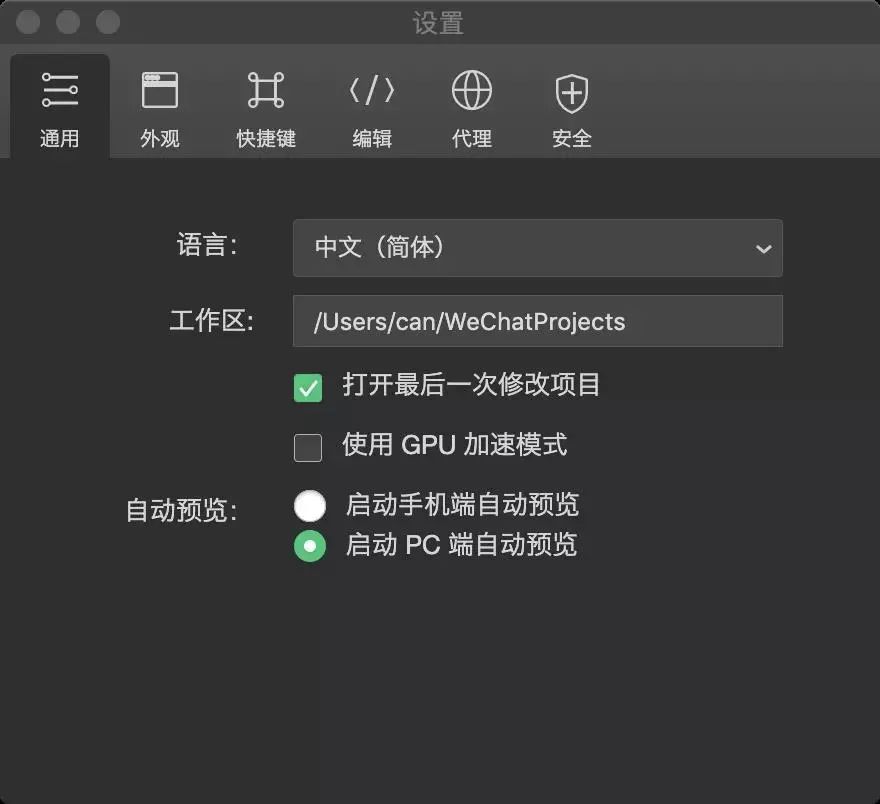
Task: Select the workspace path input field
Action: (537, 321)
